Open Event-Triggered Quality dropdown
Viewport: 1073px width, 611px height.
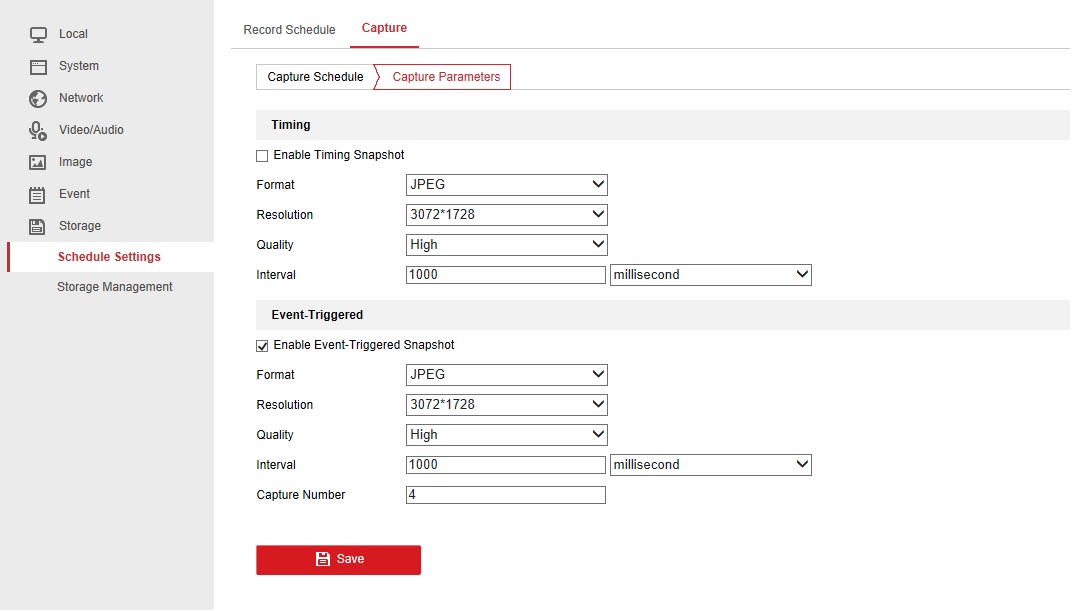point(507,435)
